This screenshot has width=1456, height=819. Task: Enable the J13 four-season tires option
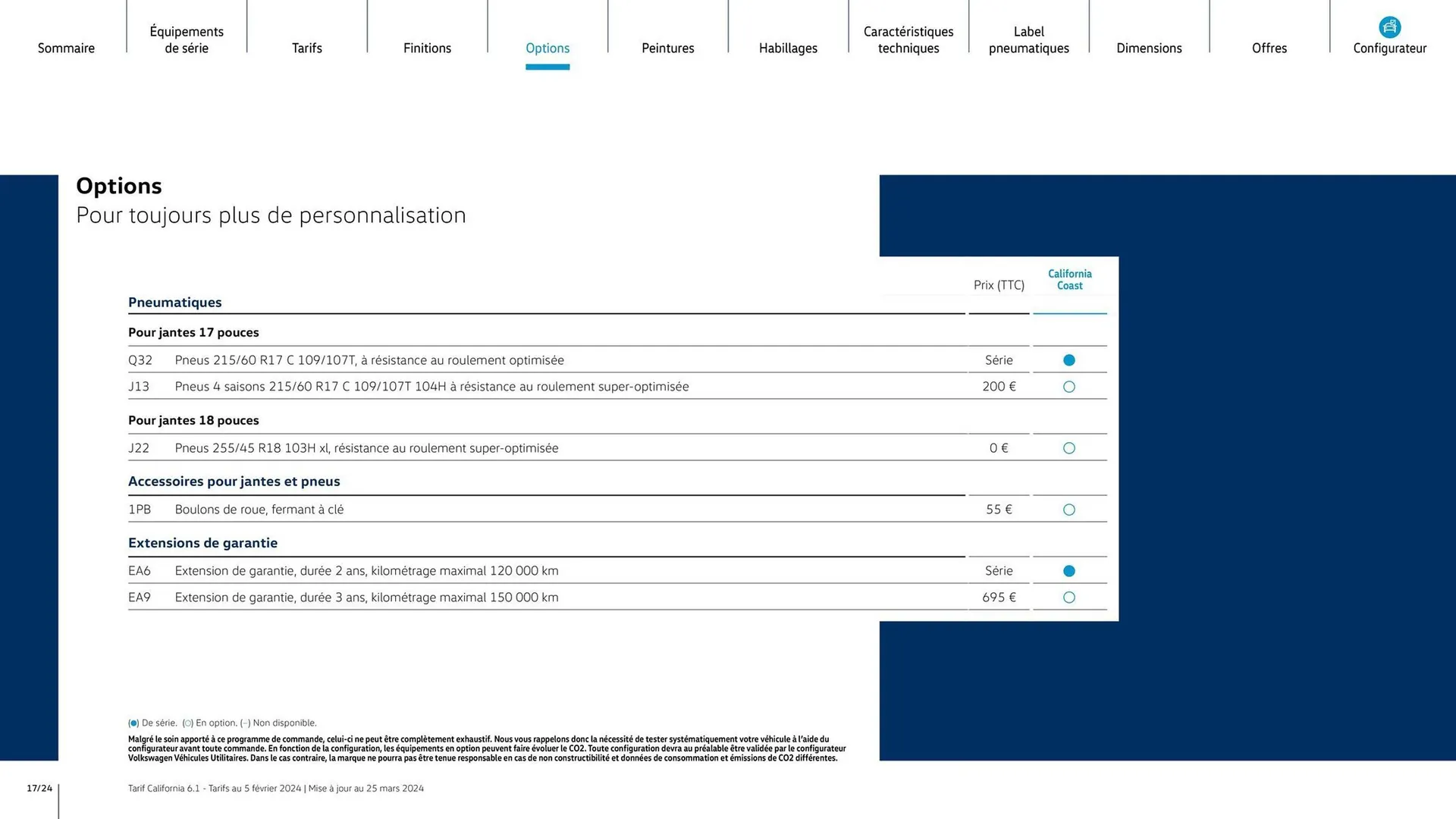tap(1069, 387)
